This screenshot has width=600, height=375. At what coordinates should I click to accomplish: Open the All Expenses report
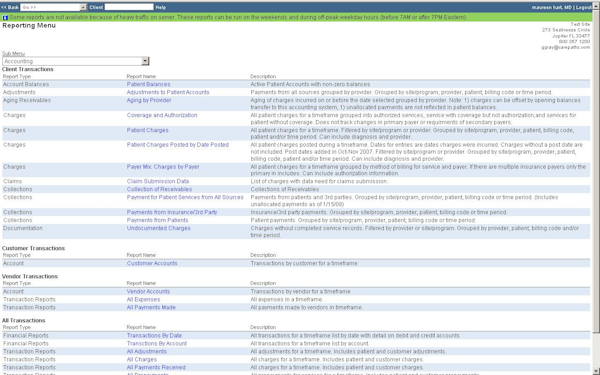pyautogui.click(x=143, y=300)
